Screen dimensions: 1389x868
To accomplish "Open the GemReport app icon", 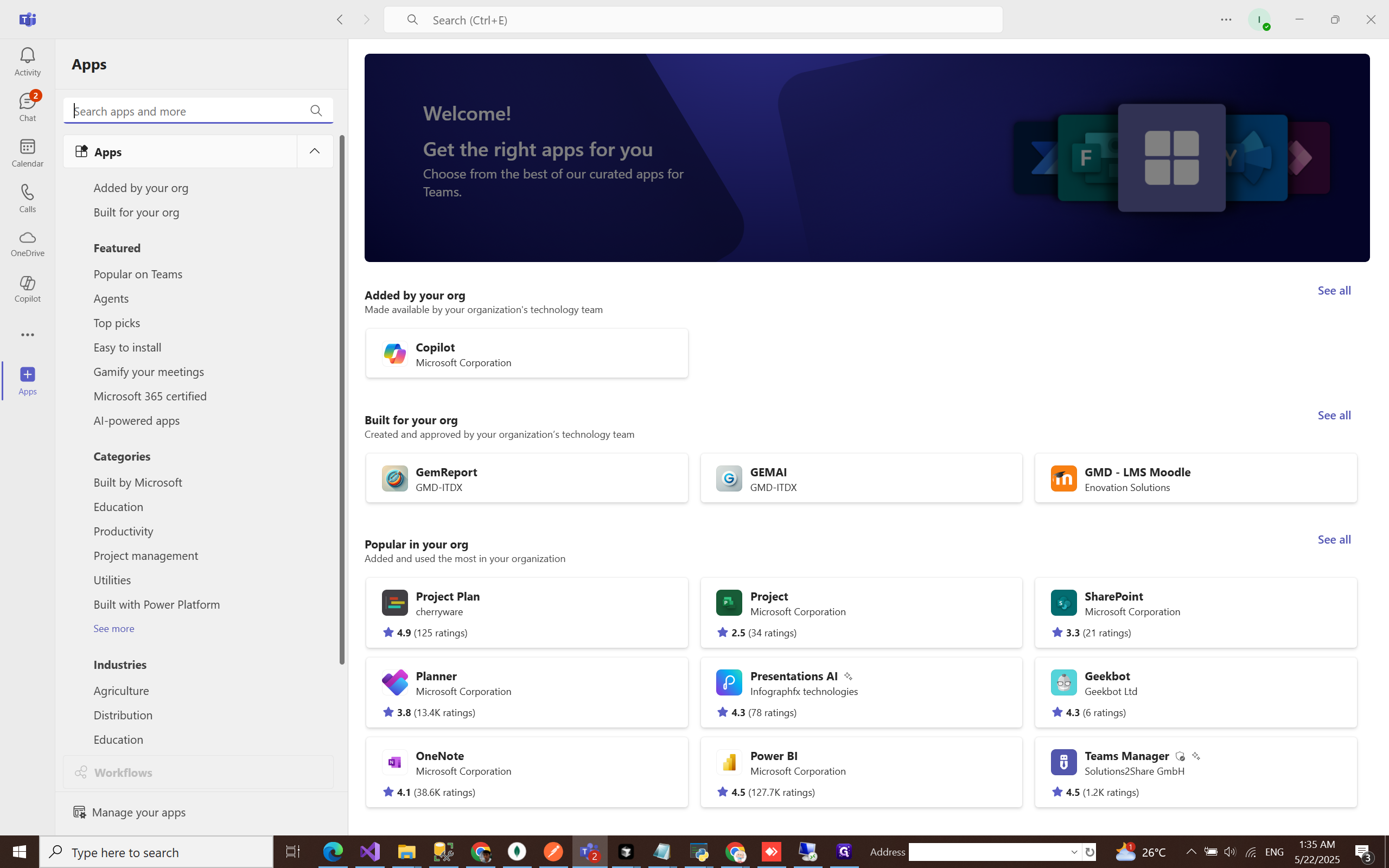I will click(x=395, y=478).
